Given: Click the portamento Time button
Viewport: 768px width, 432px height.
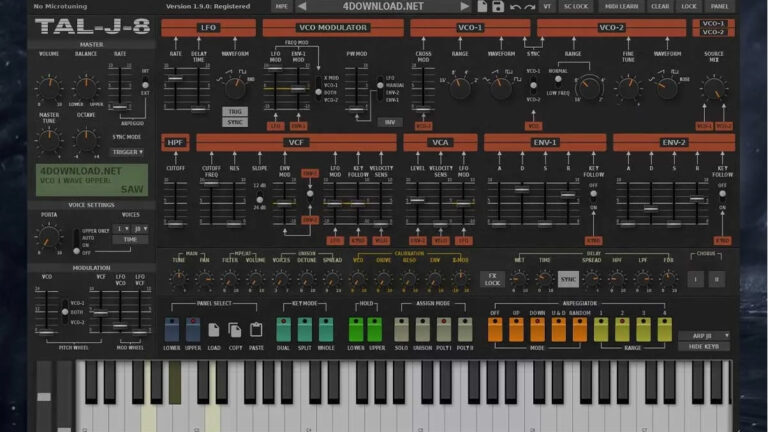Looking at the screenshot, I should [130, 240].
